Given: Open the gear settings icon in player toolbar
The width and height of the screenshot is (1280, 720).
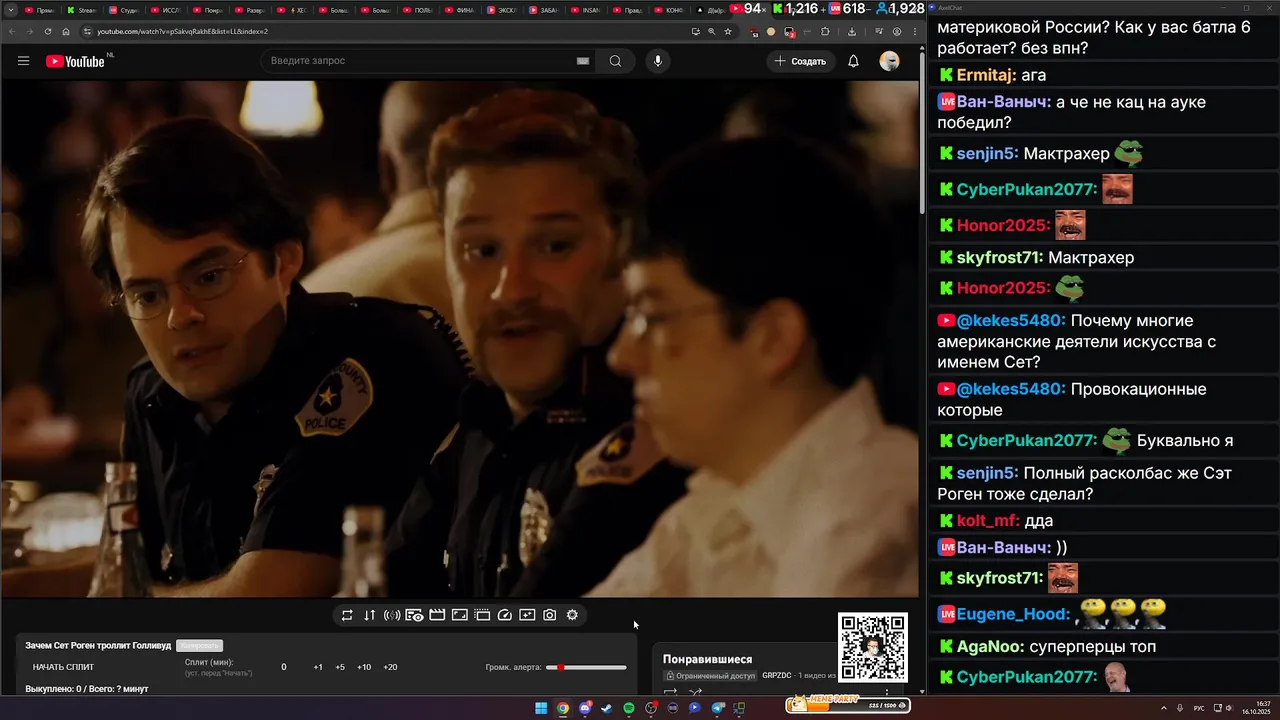Looking at the screenshot, I should (x=572, y=615).
